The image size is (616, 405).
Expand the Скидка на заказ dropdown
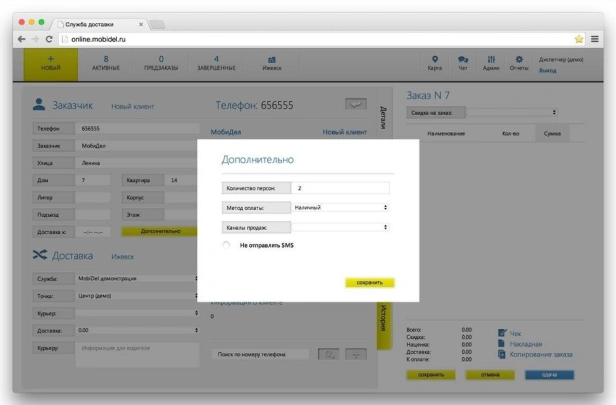pyautogui.click(x=482, y=111)
